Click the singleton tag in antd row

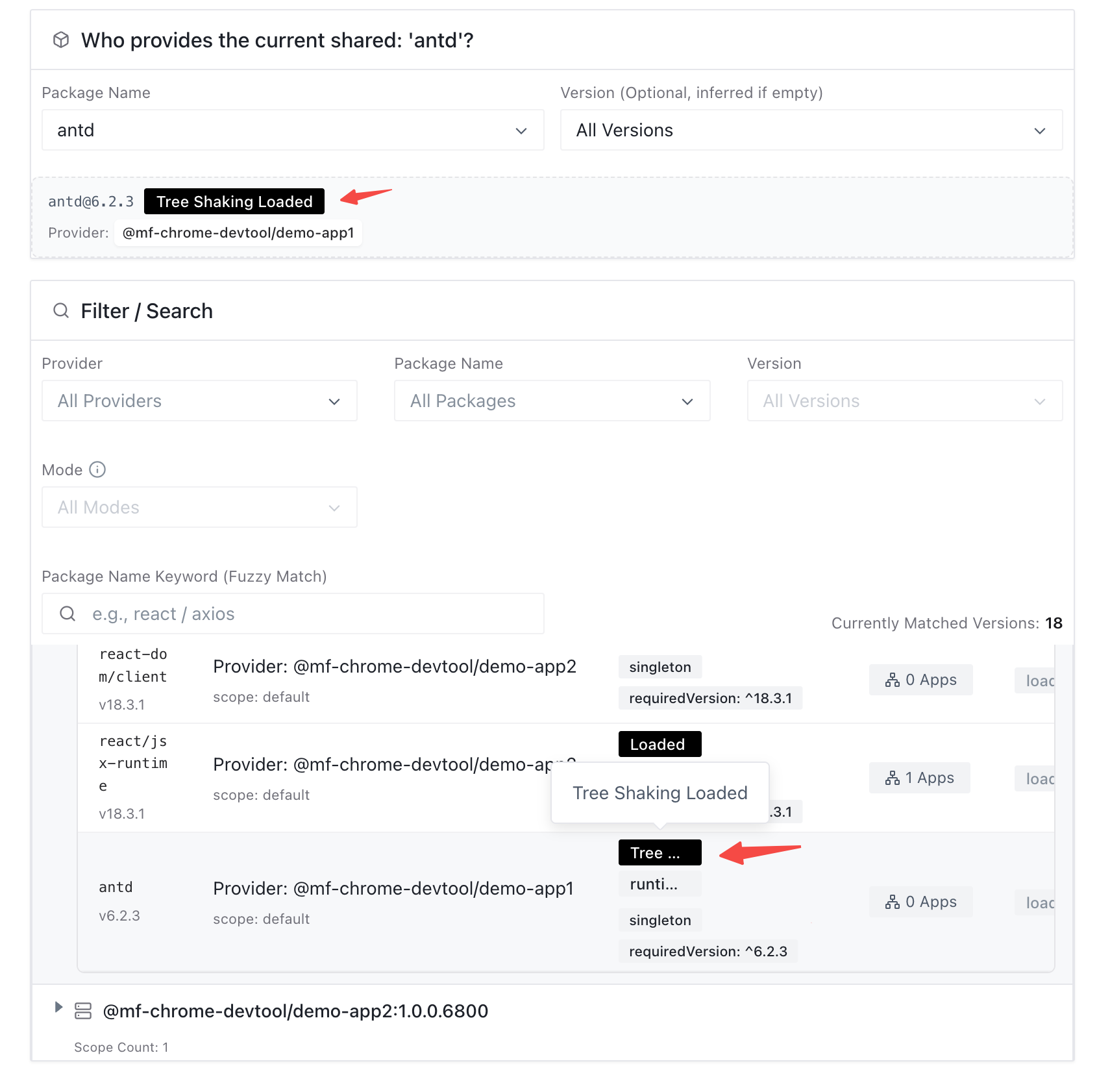pyautogui.click(x=660, y=921)
